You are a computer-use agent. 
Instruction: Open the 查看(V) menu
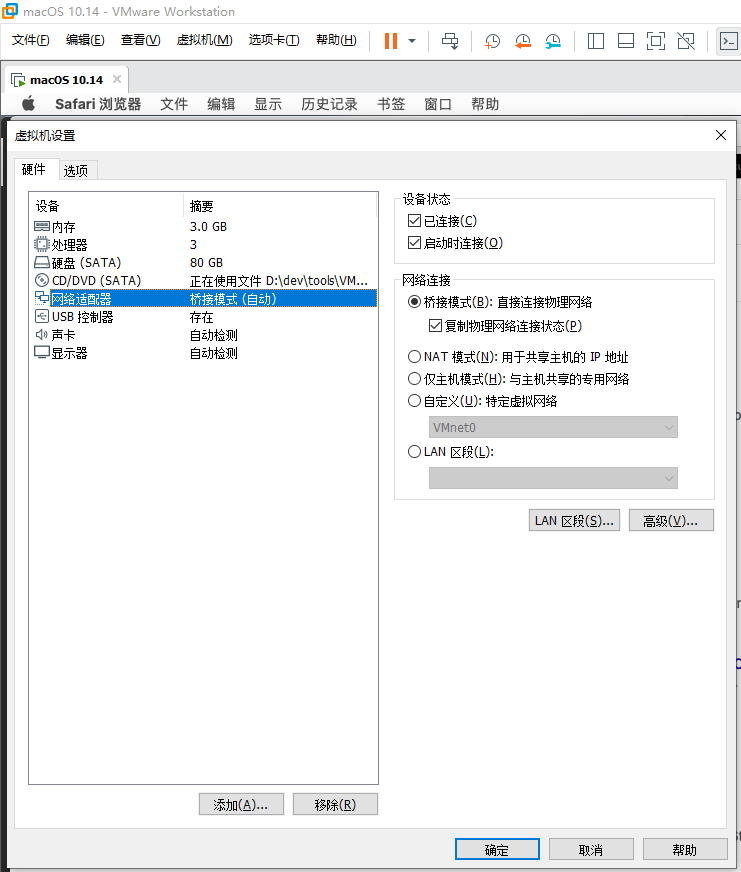141,40
